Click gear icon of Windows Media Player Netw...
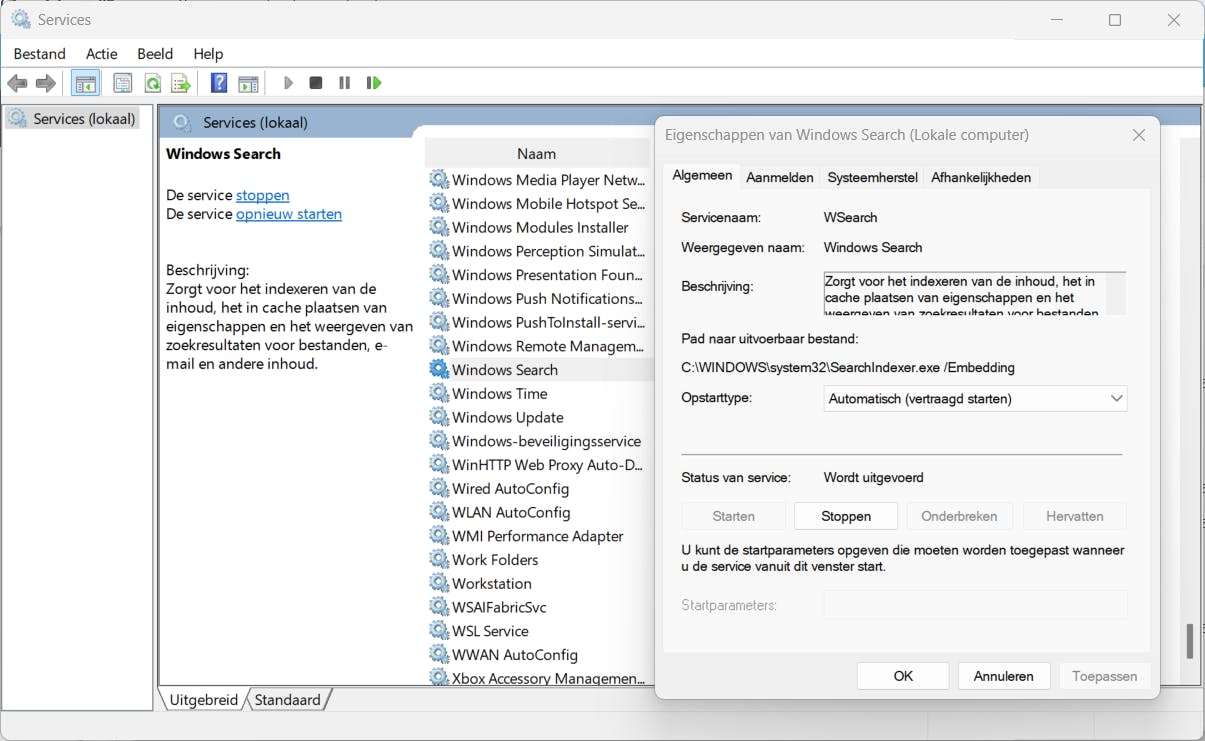The image size is (1205, 741). click(x=439, y=180)
